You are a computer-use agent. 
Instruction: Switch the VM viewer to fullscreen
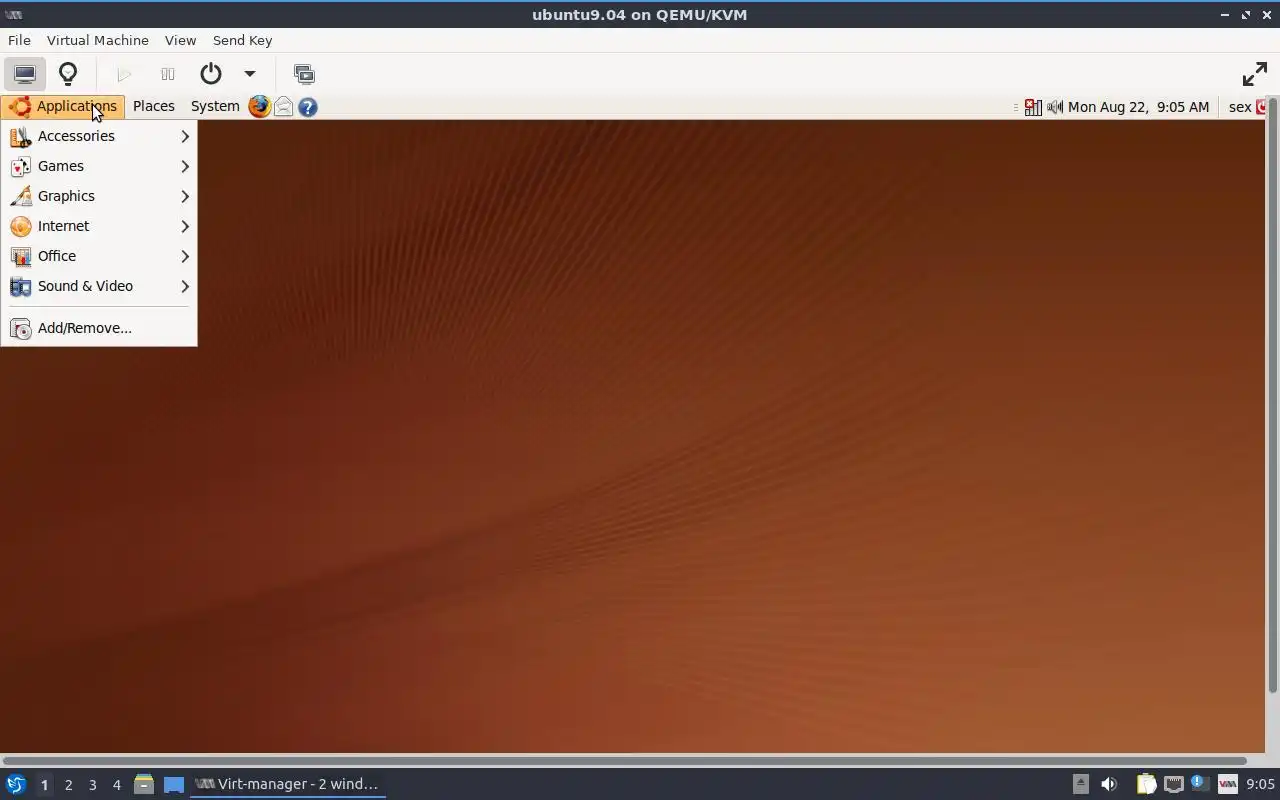pyautogui.click(x=1254, y=74)
